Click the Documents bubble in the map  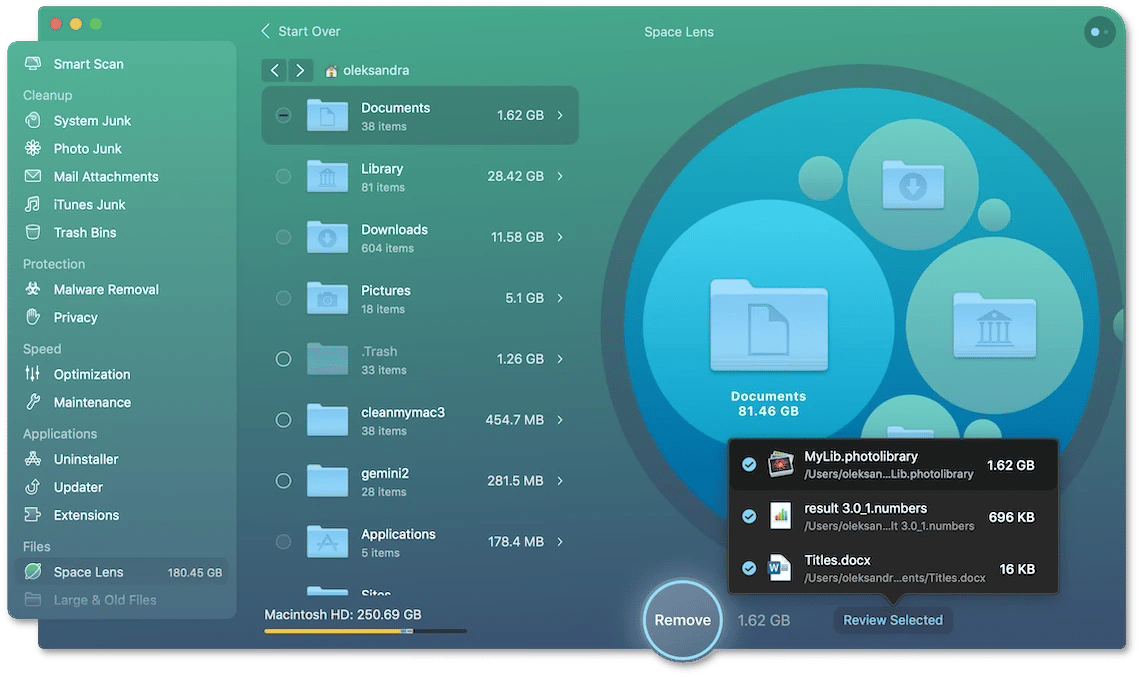768,325
